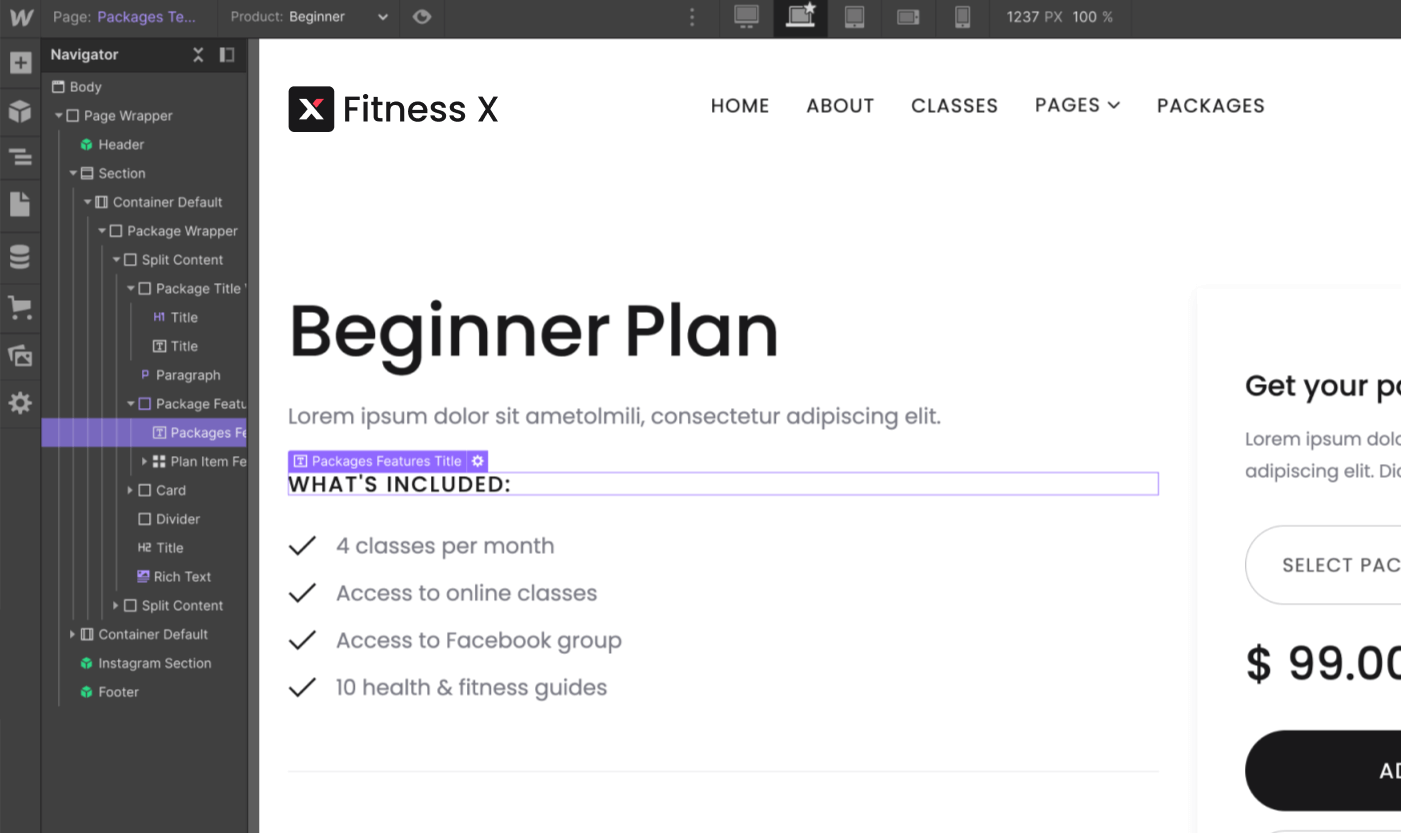
Task: Open the Ecommerce panel
Action: [x=21, y=308]
